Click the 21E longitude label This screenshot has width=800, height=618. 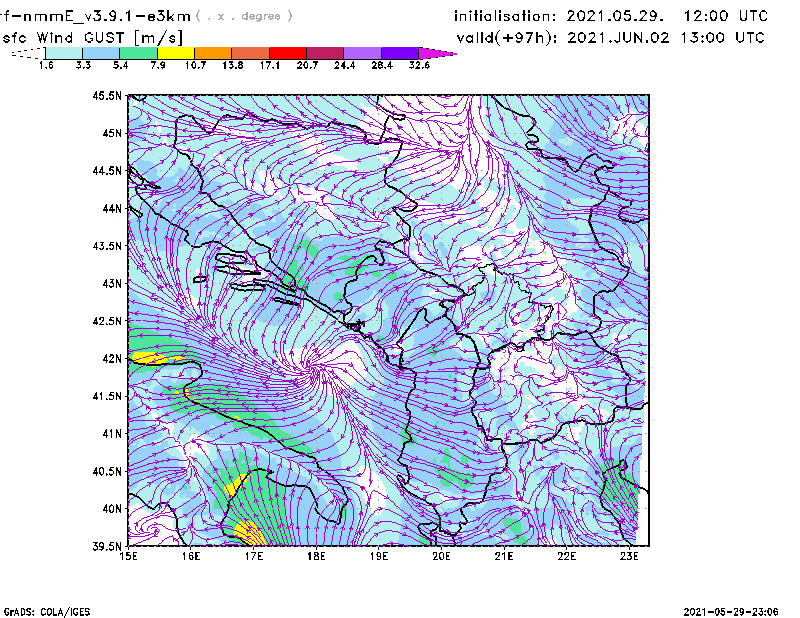pyautogui.click(x=504, y=556)
